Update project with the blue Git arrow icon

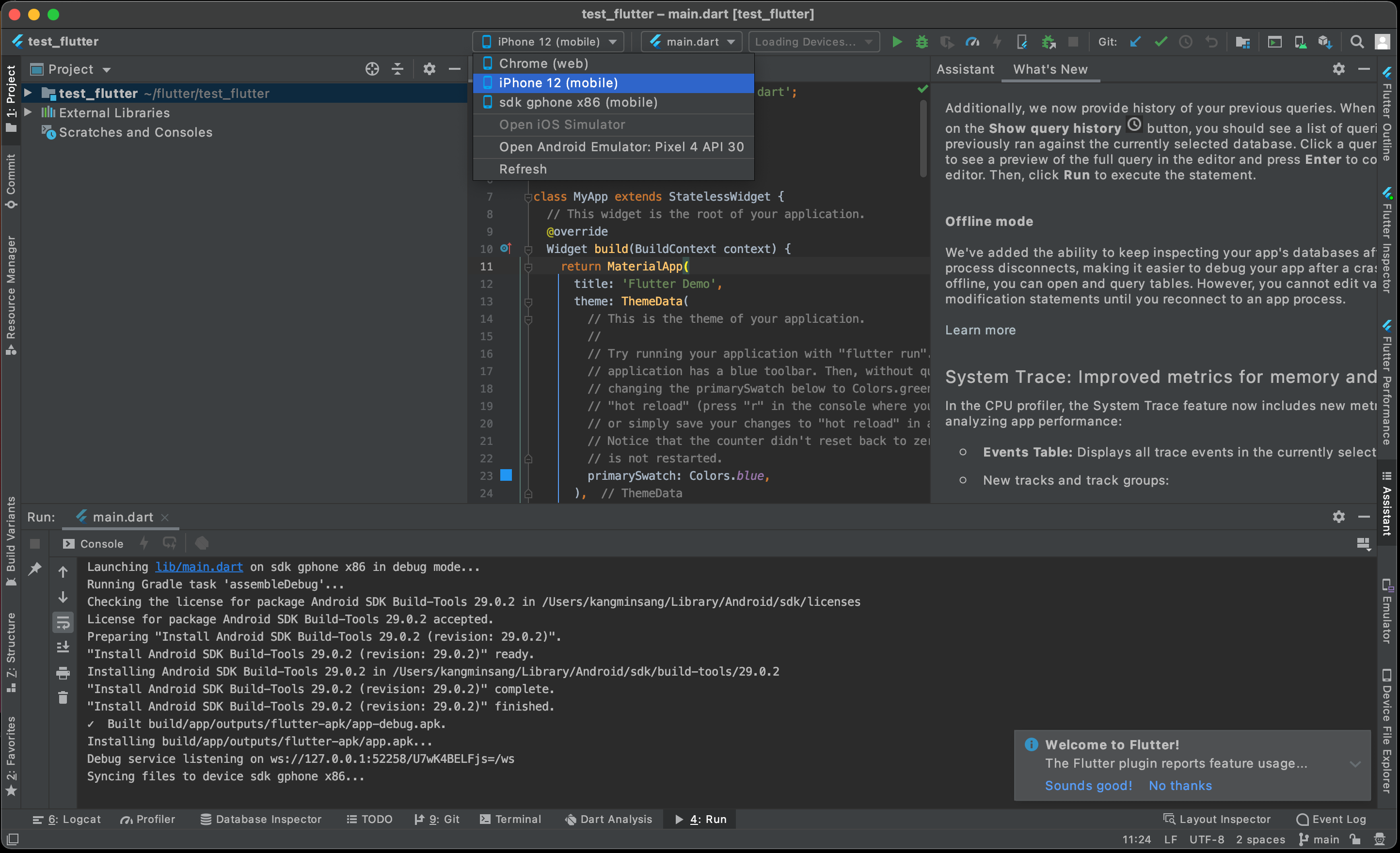[x=1135, y=42]
